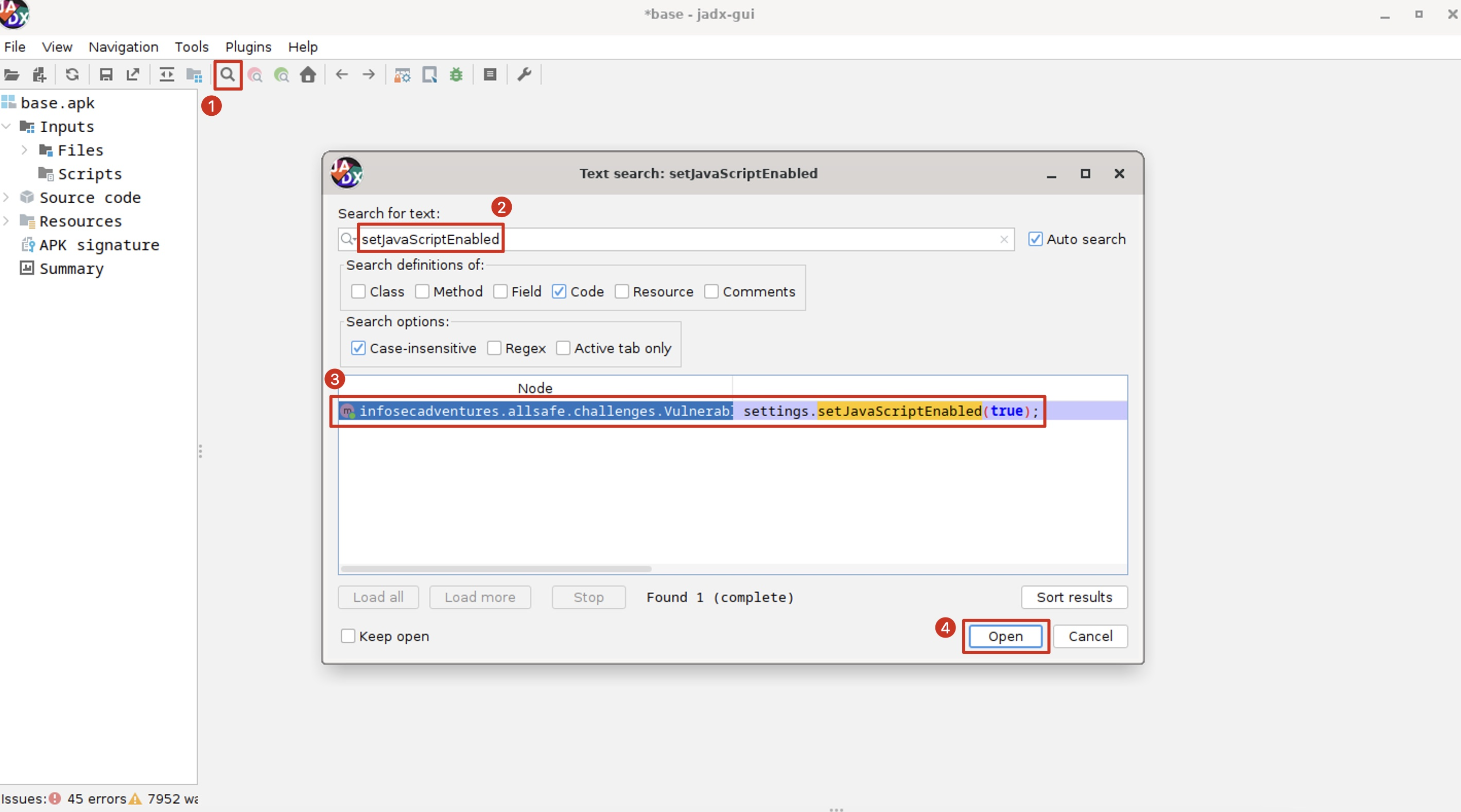The width and height of the screenshot is (1461, 812).
Task: Reload the project with refresh icon
Action: click(72, 74)
